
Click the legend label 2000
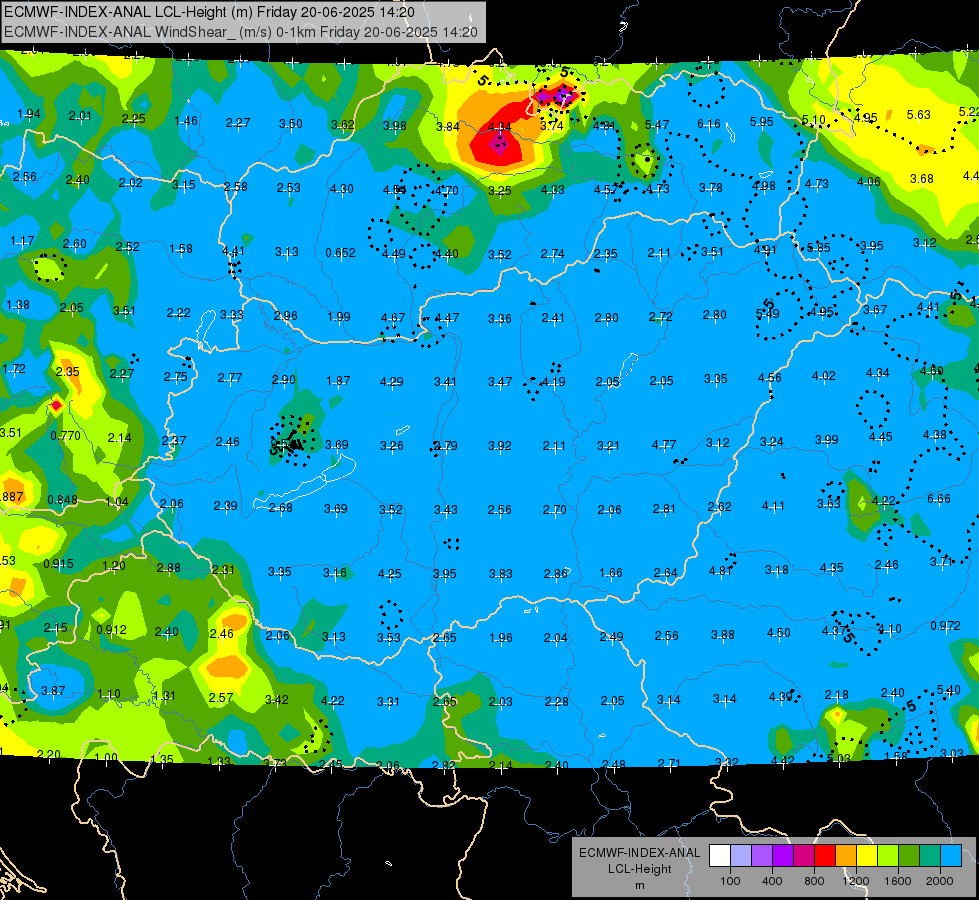(939, 881)
